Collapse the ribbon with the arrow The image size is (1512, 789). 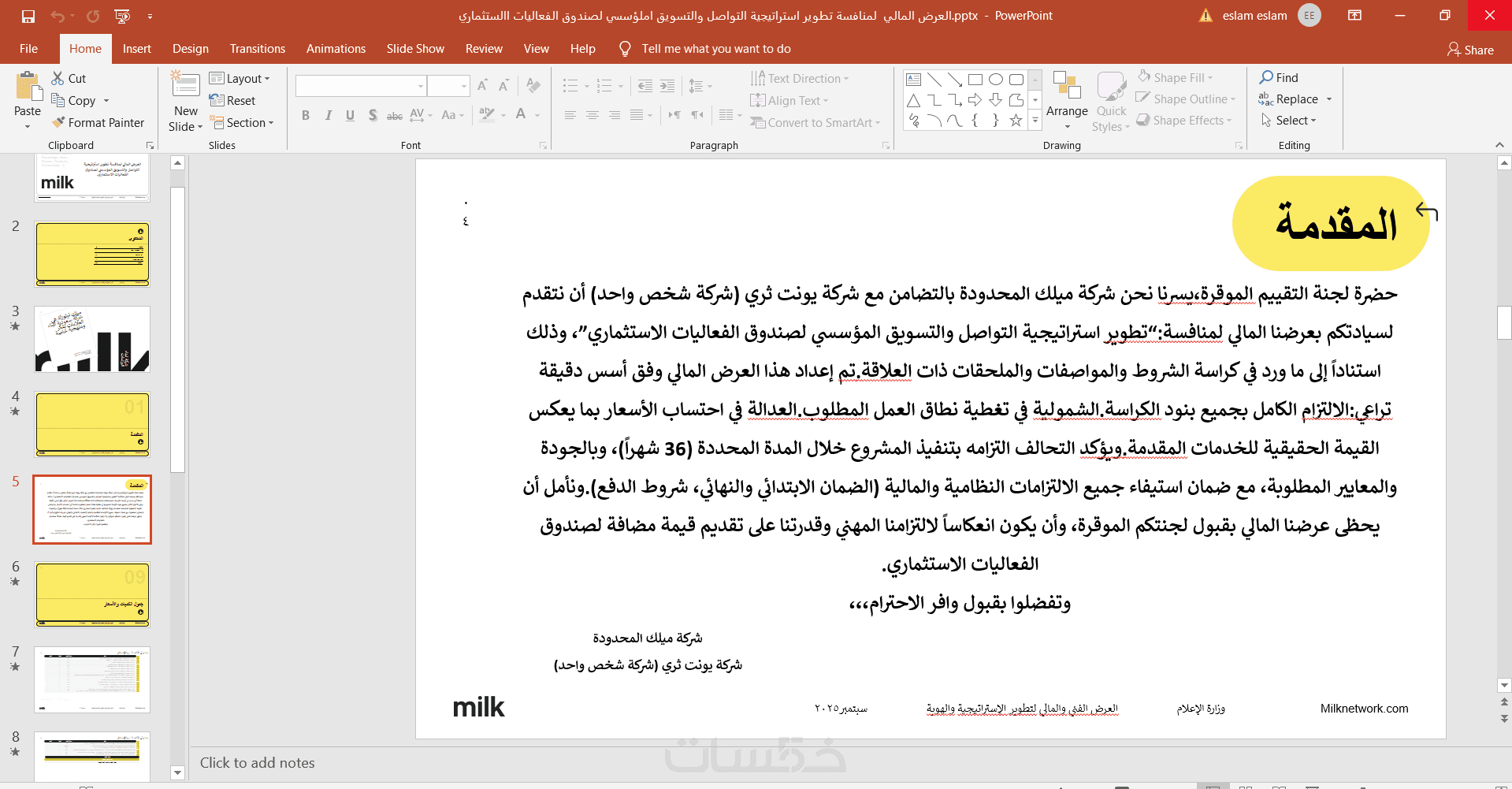point(1499,145)
